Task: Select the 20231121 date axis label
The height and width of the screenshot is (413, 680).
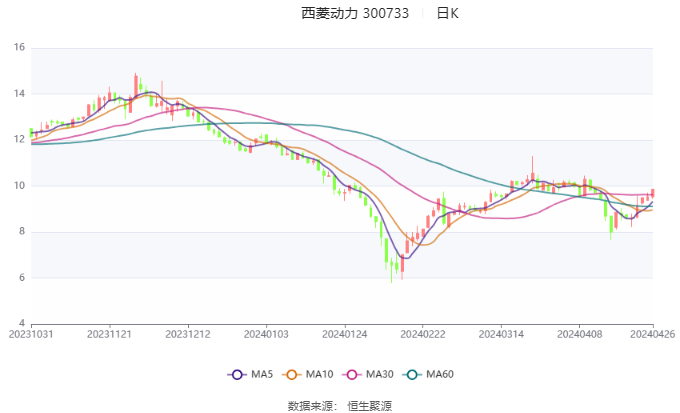Action: click(x=109, y=334)
